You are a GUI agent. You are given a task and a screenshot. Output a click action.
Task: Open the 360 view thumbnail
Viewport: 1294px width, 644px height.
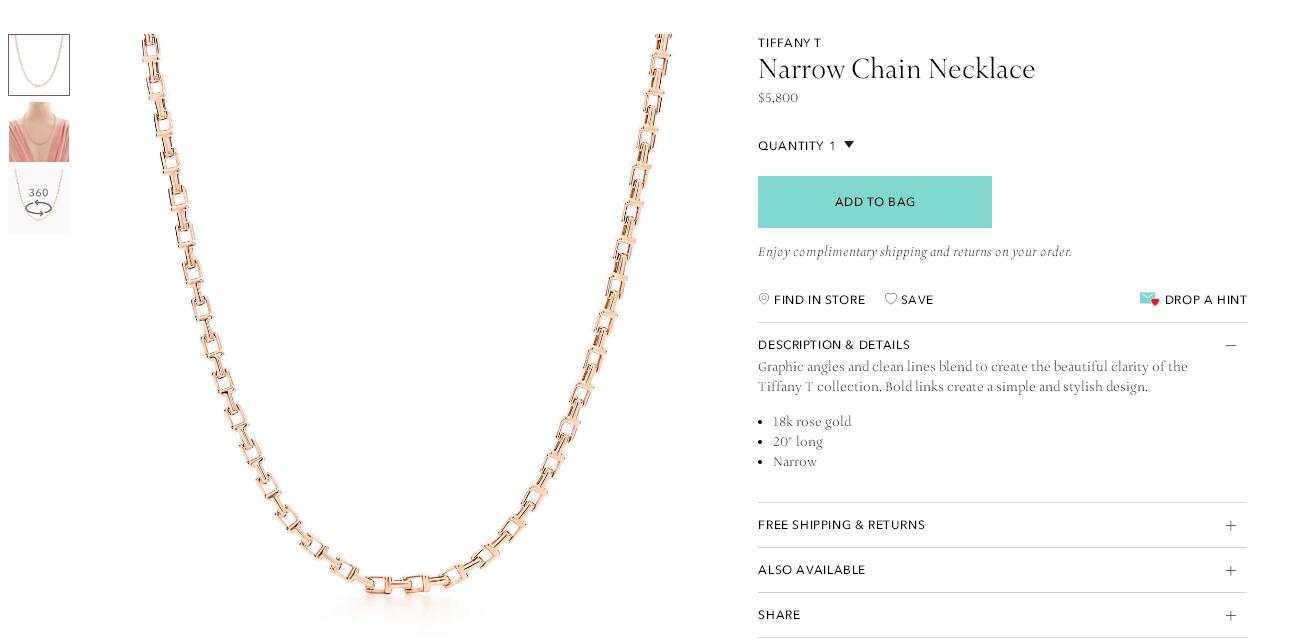coord(39,202)
